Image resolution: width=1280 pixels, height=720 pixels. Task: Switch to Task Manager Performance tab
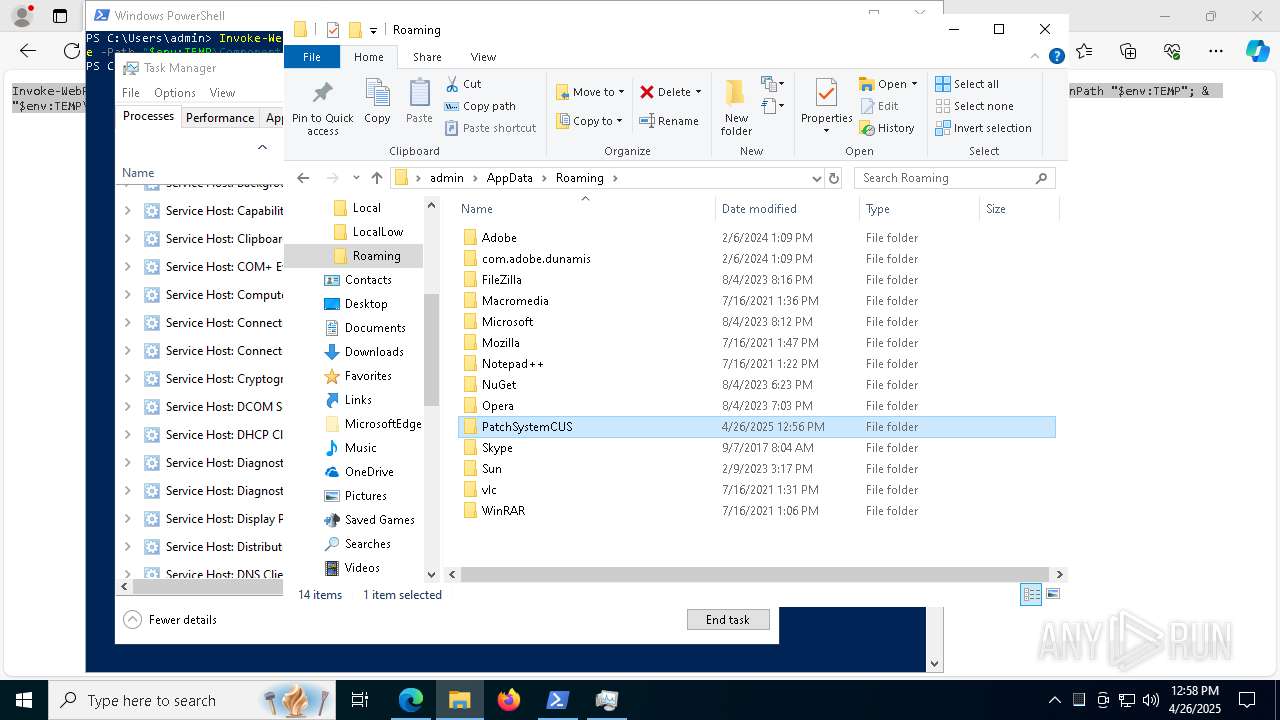[x=220, y=117]
